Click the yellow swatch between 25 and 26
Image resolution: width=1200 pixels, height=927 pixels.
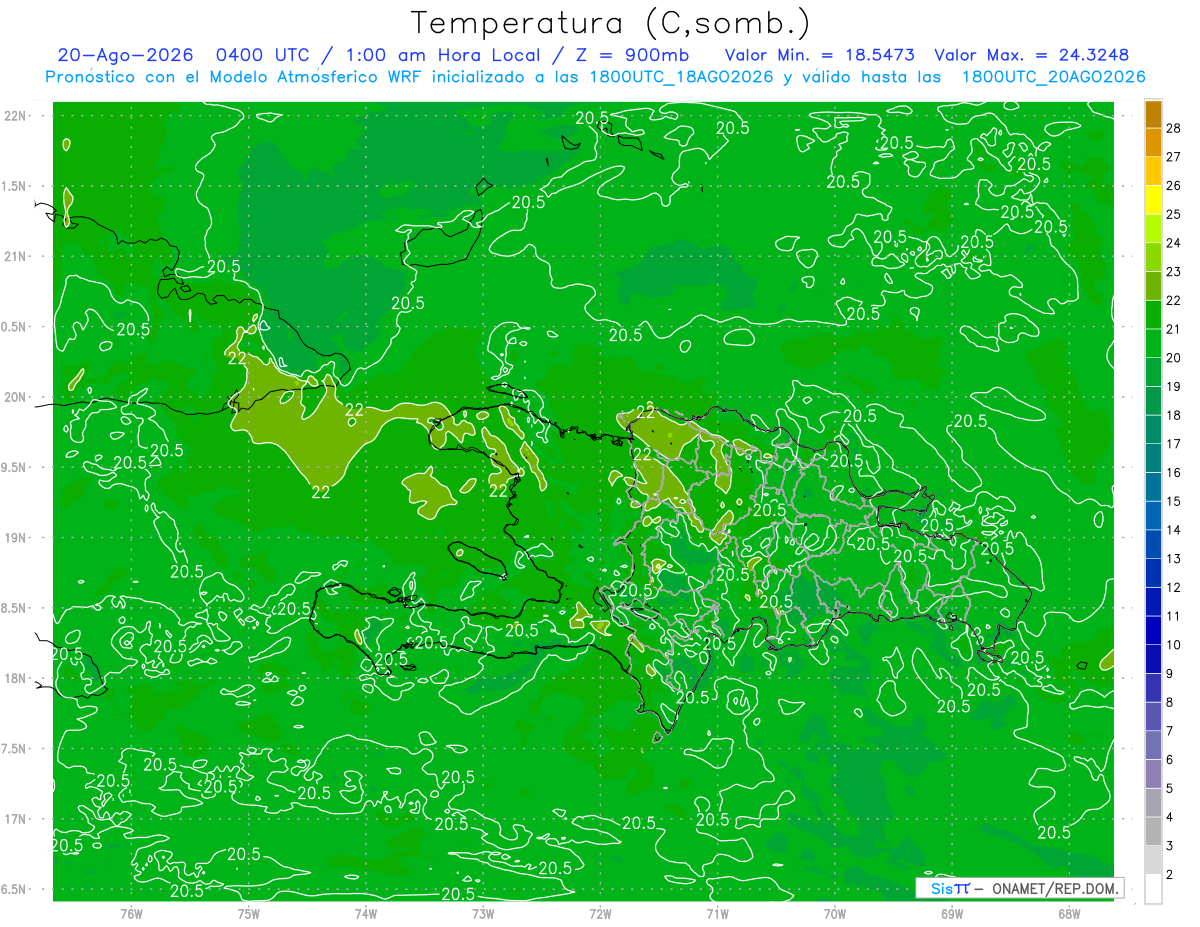click(x=1153, y=200)
